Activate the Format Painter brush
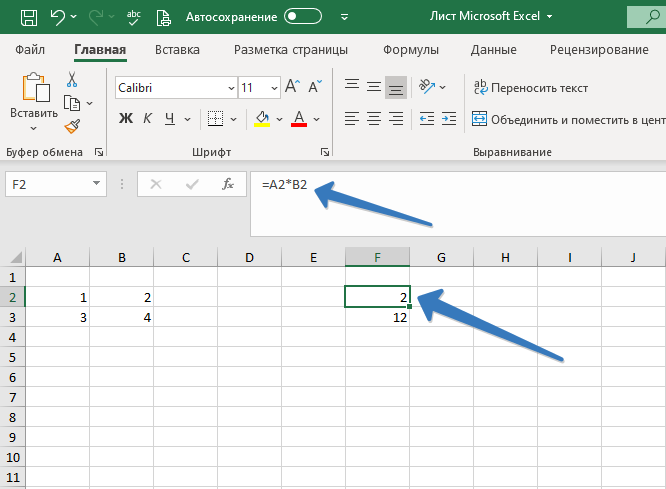 click(x=72, y=126)
